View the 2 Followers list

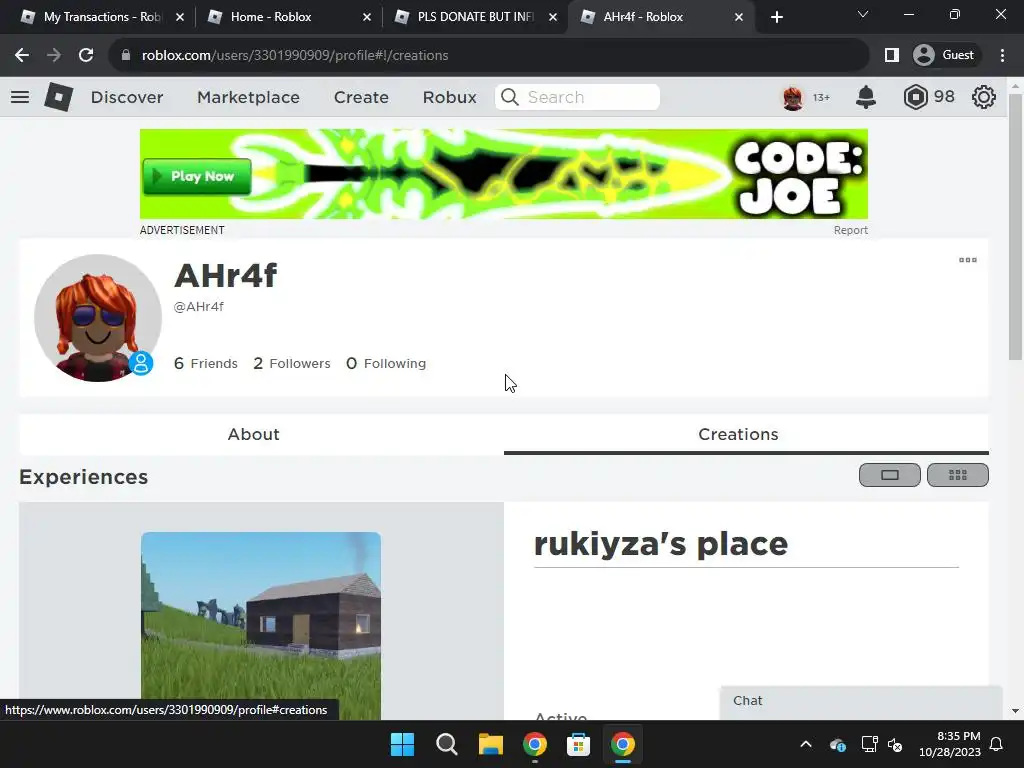coord(292,364)
